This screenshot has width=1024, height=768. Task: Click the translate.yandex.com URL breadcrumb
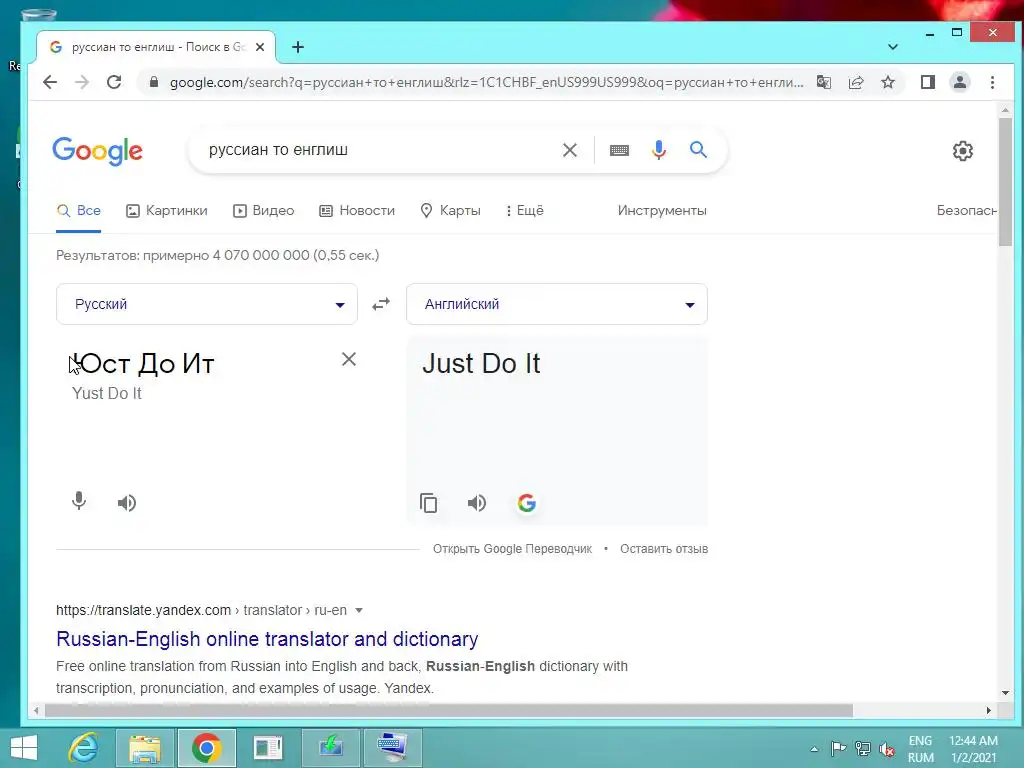(201, 610)
